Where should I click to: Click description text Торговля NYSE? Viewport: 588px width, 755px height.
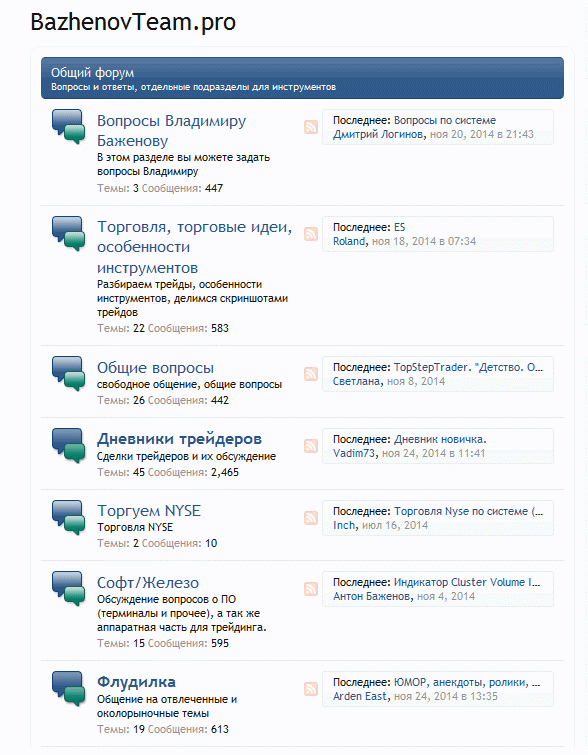(135, 528)
